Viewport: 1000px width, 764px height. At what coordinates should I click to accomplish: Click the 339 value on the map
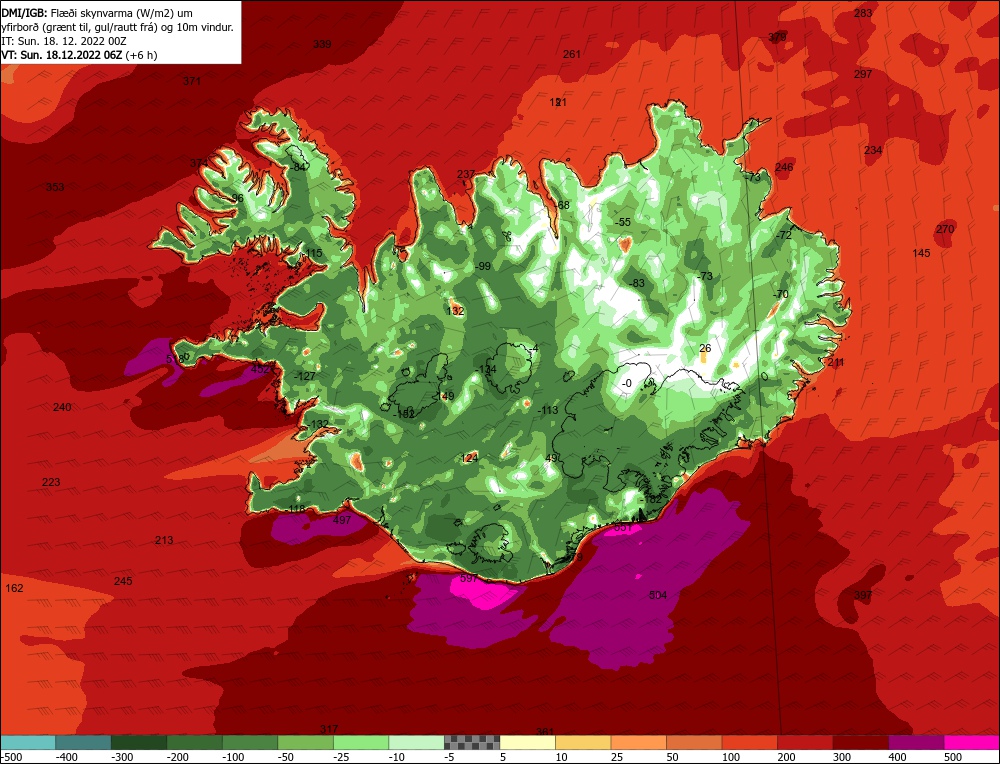pos(322,44)
